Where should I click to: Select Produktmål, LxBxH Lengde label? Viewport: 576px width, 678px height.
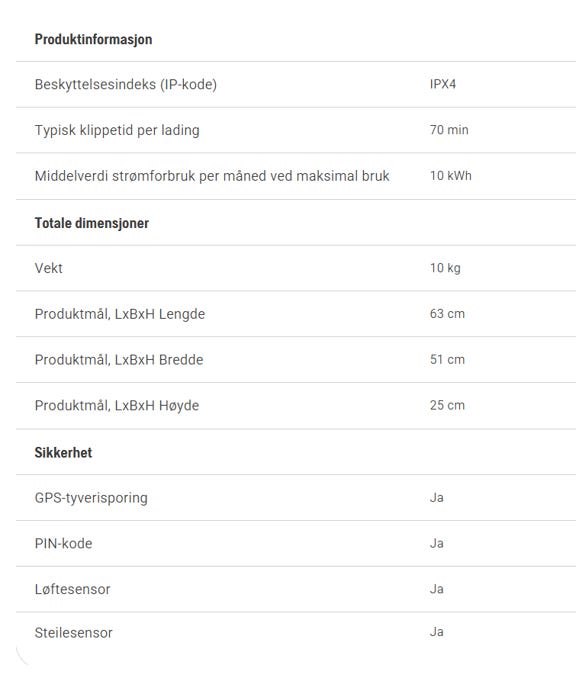point(120,314)
